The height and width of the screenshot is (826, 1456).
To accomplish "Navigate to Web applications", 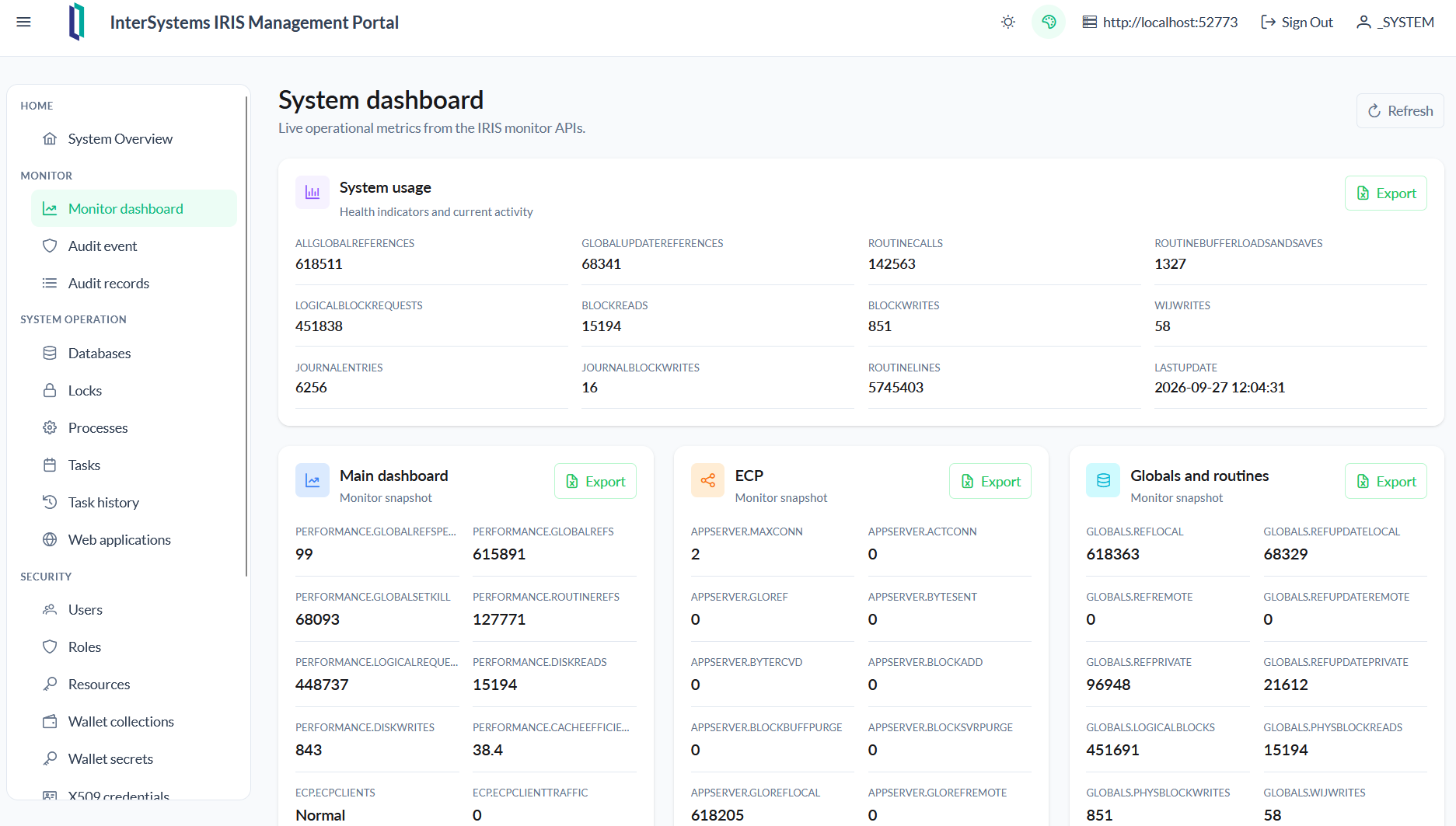I will click(x=134, y=539).
